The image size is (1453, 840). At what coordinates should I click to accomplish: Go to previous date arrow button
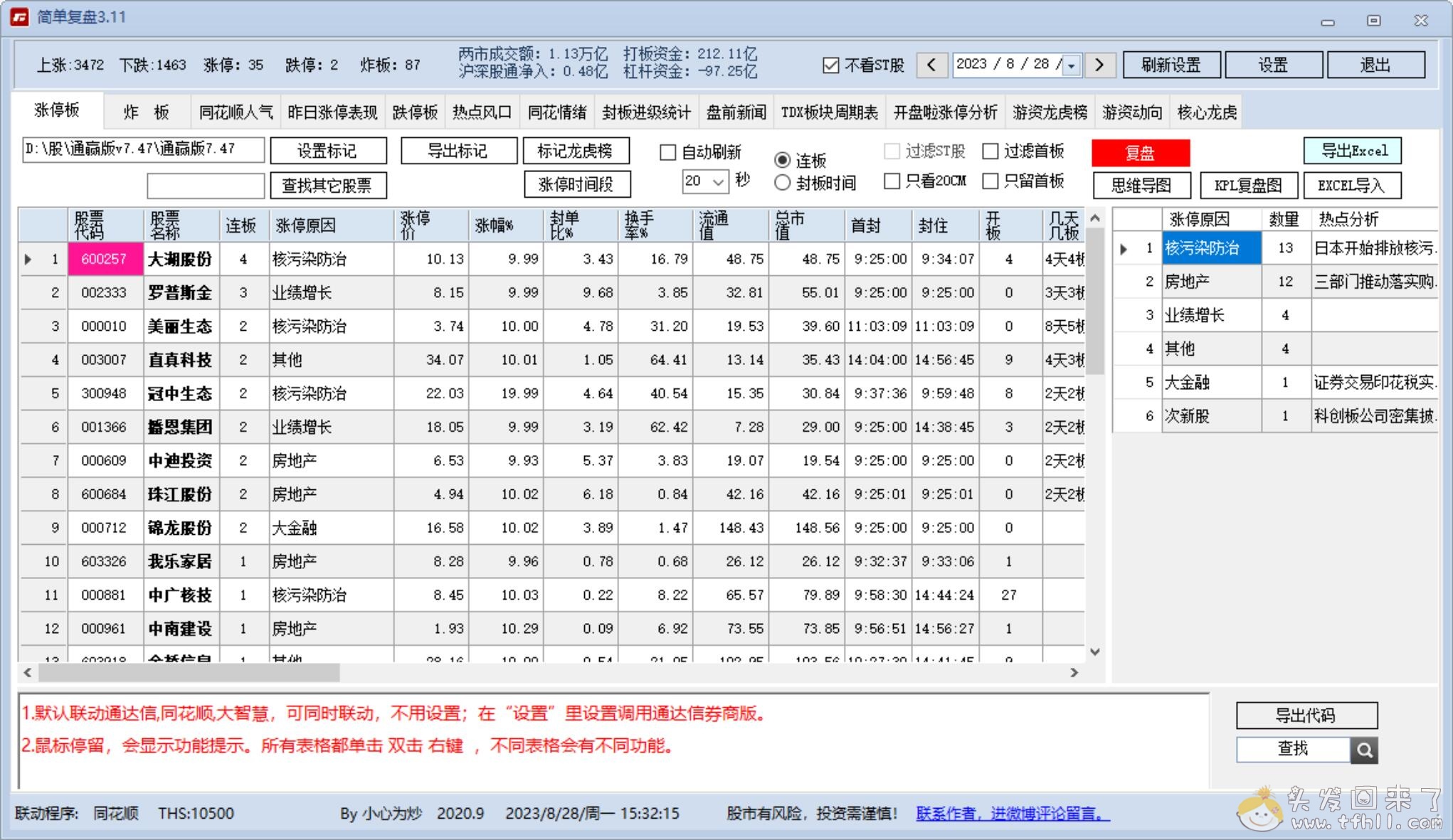931,65
